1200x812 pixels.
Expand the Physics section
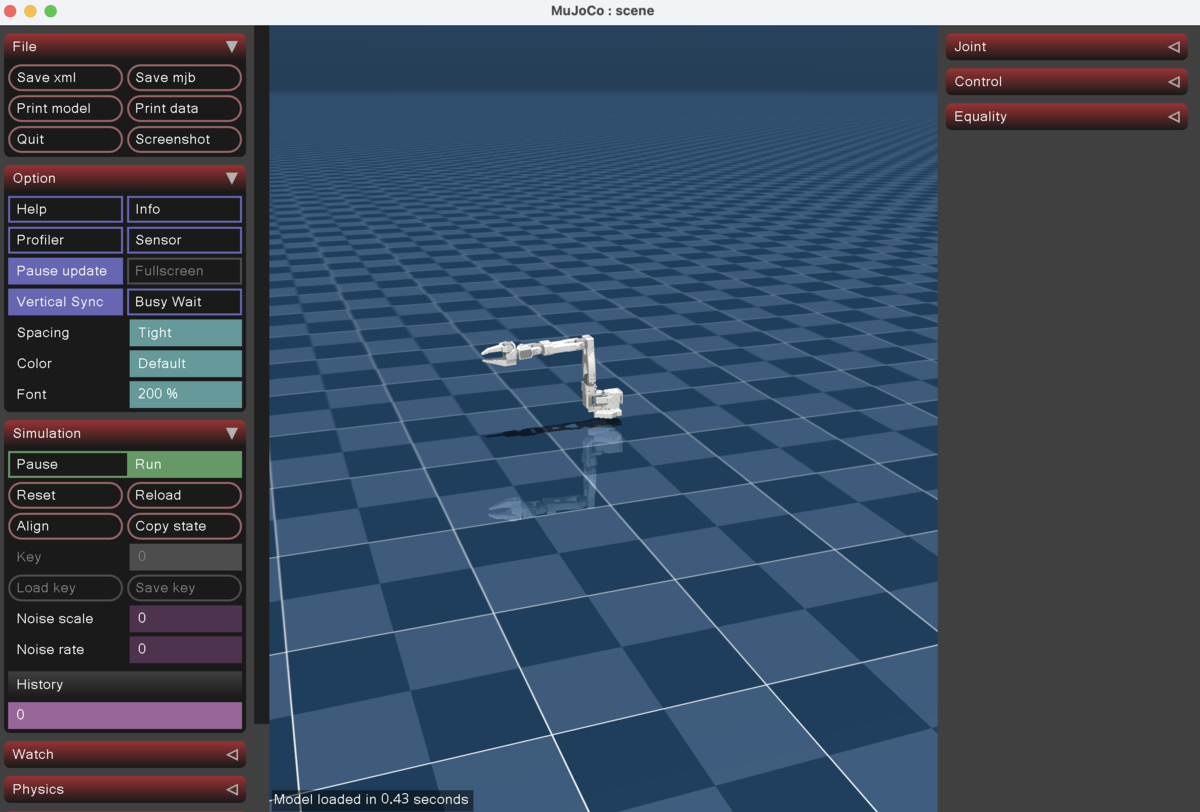coord(125,789)
